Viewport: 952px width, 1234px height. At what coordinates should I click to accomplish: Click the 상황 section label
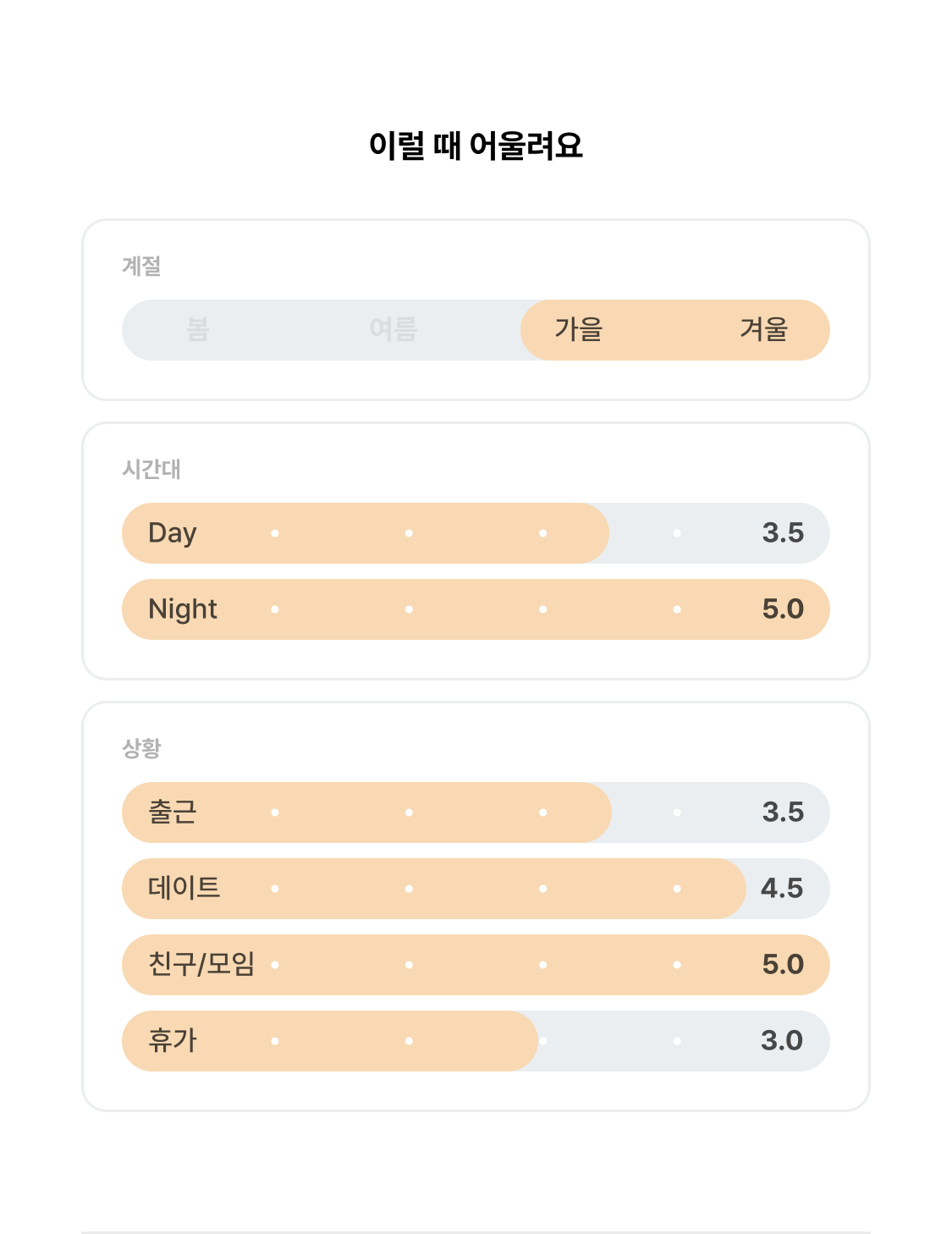[x=141, y=749]
